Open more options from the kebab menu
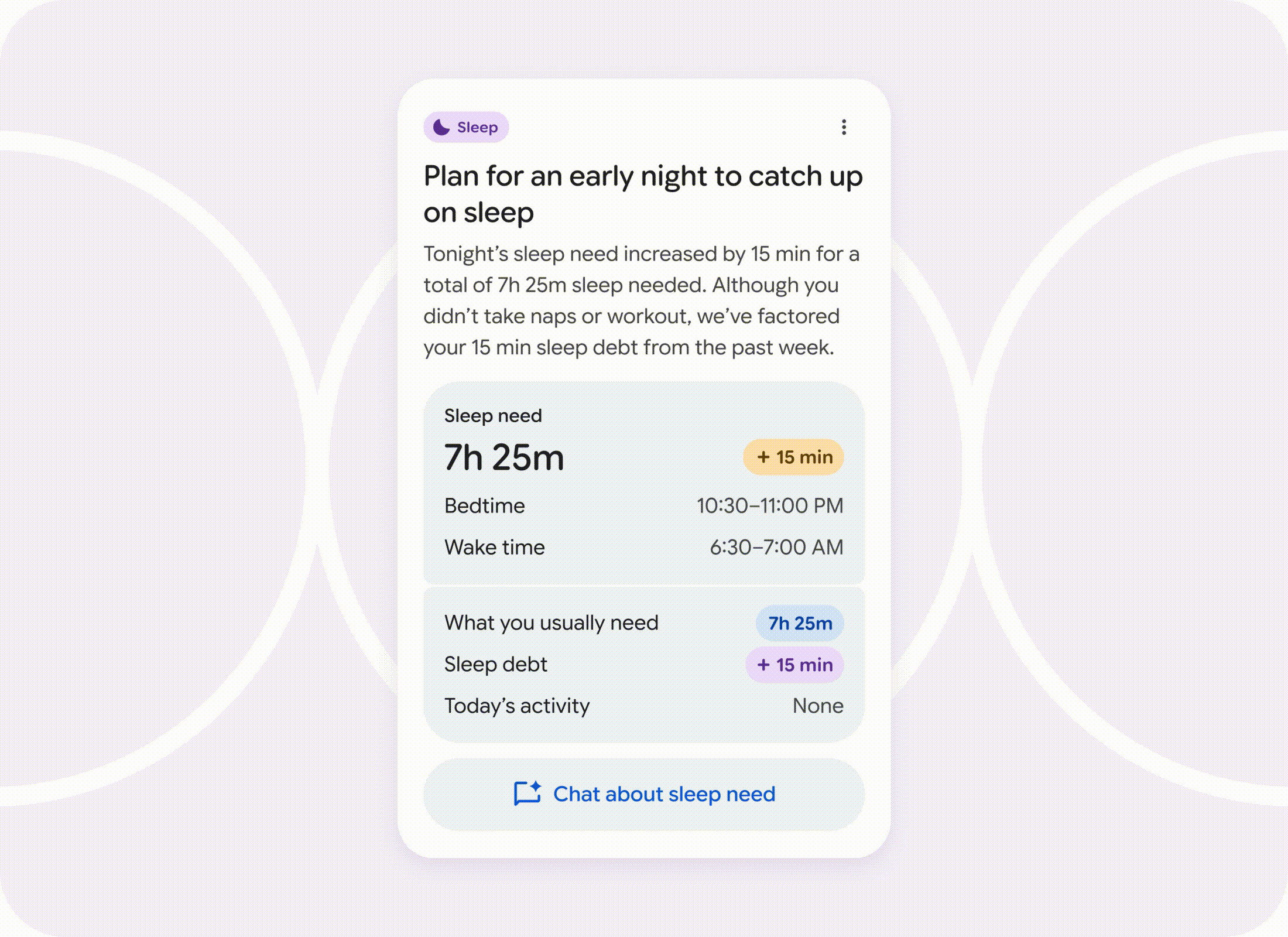1288x937 pixels. click(x=843, y=126)
